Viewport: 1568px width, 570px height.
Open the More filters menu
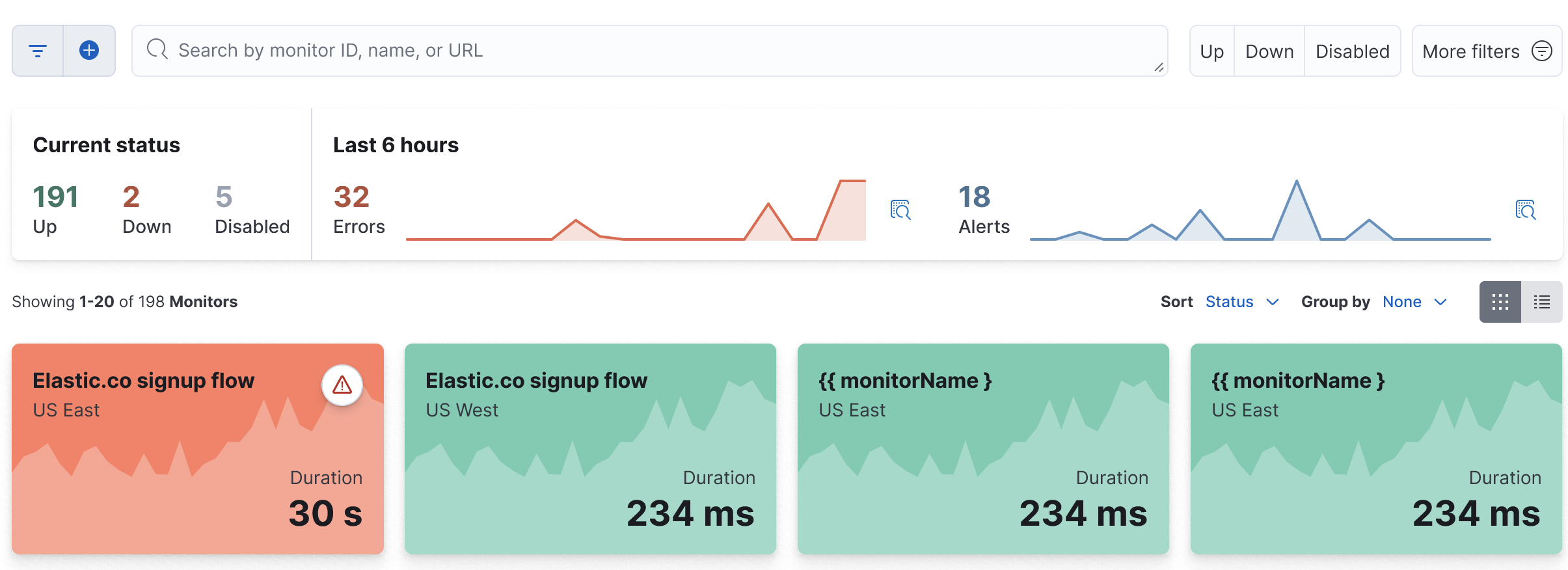(1485, 50)
